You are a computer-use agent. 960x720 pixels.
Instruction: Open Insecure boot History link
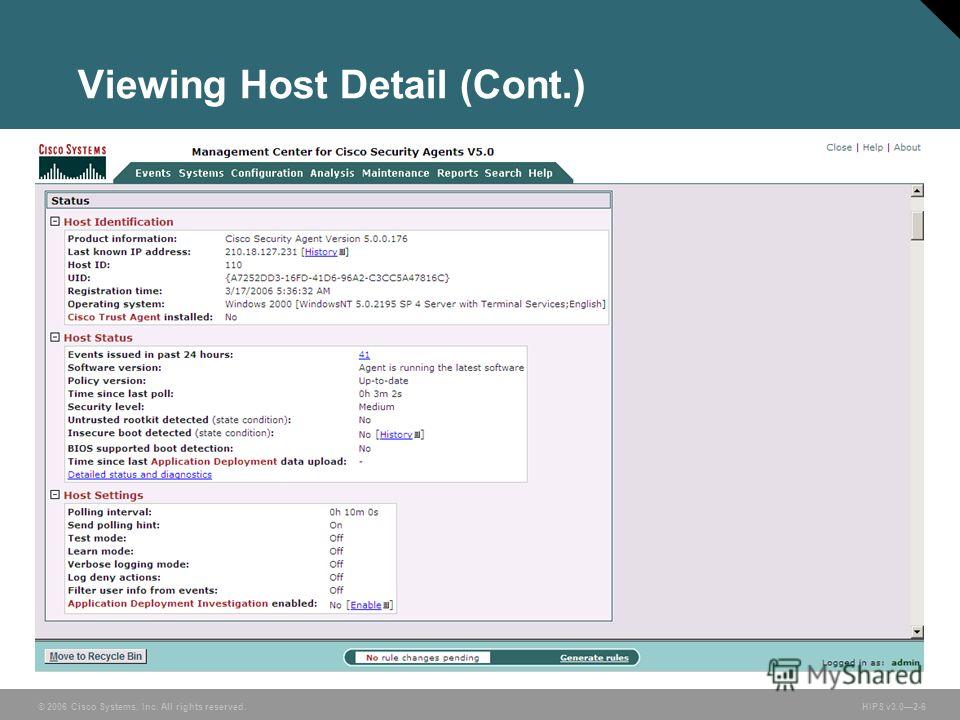point(396,435)
